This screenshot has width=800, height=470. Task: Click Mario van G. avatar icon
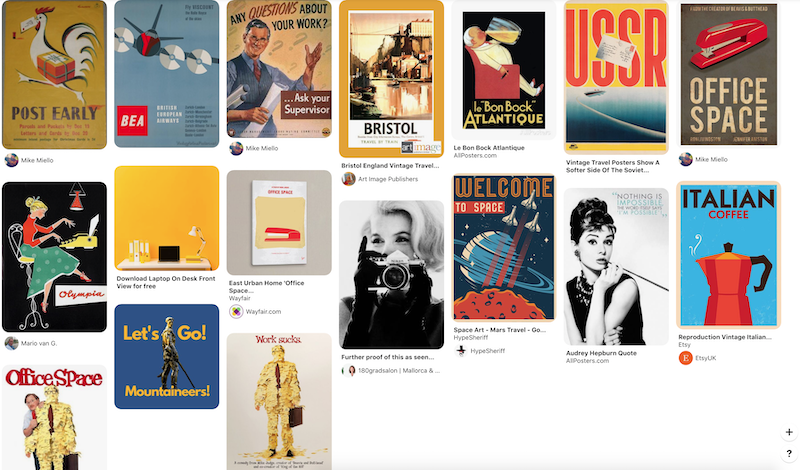click(x=11, y=343)
